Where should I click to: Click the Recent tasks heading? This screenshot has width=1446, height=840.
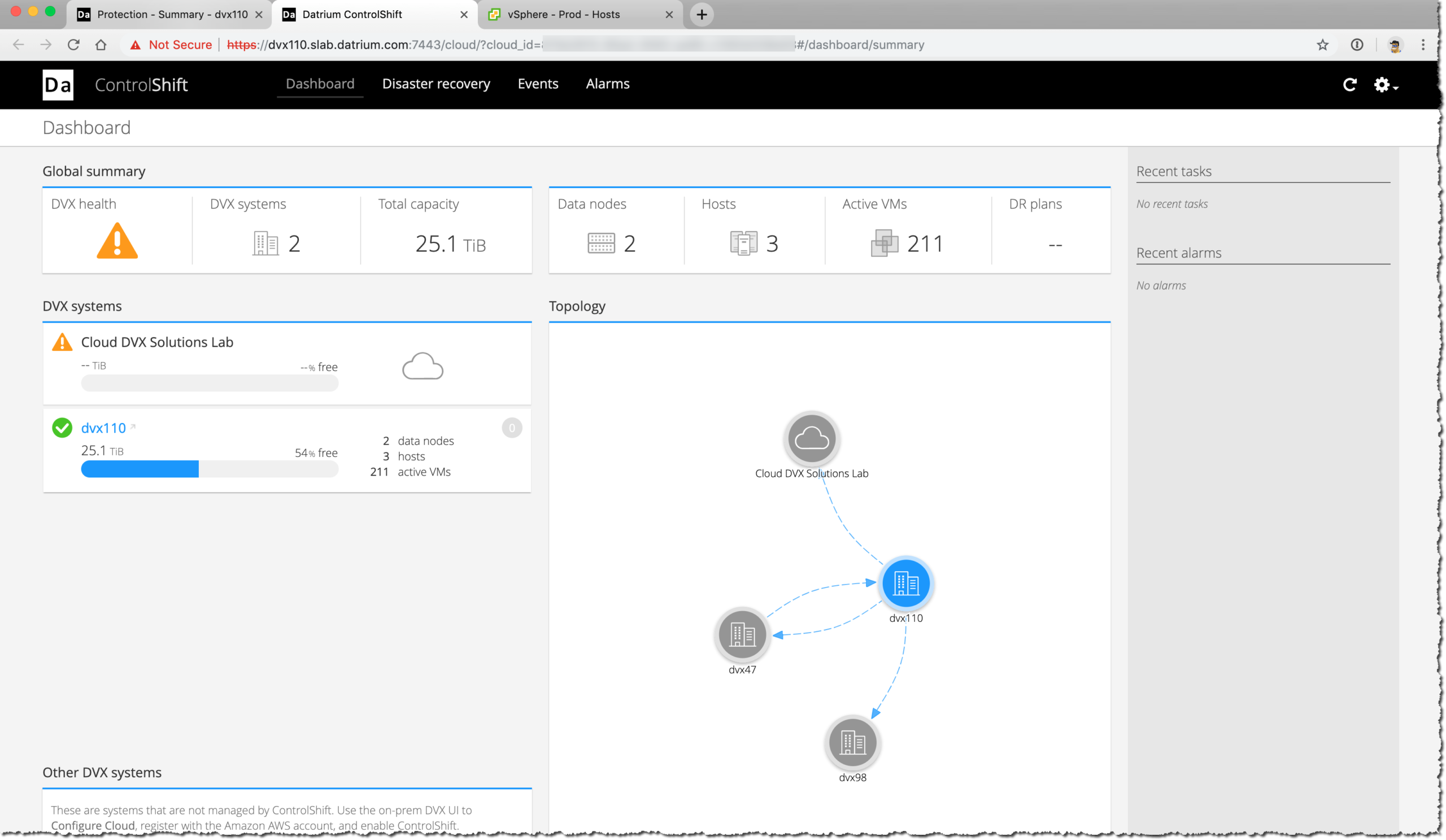pos(1173,171)
